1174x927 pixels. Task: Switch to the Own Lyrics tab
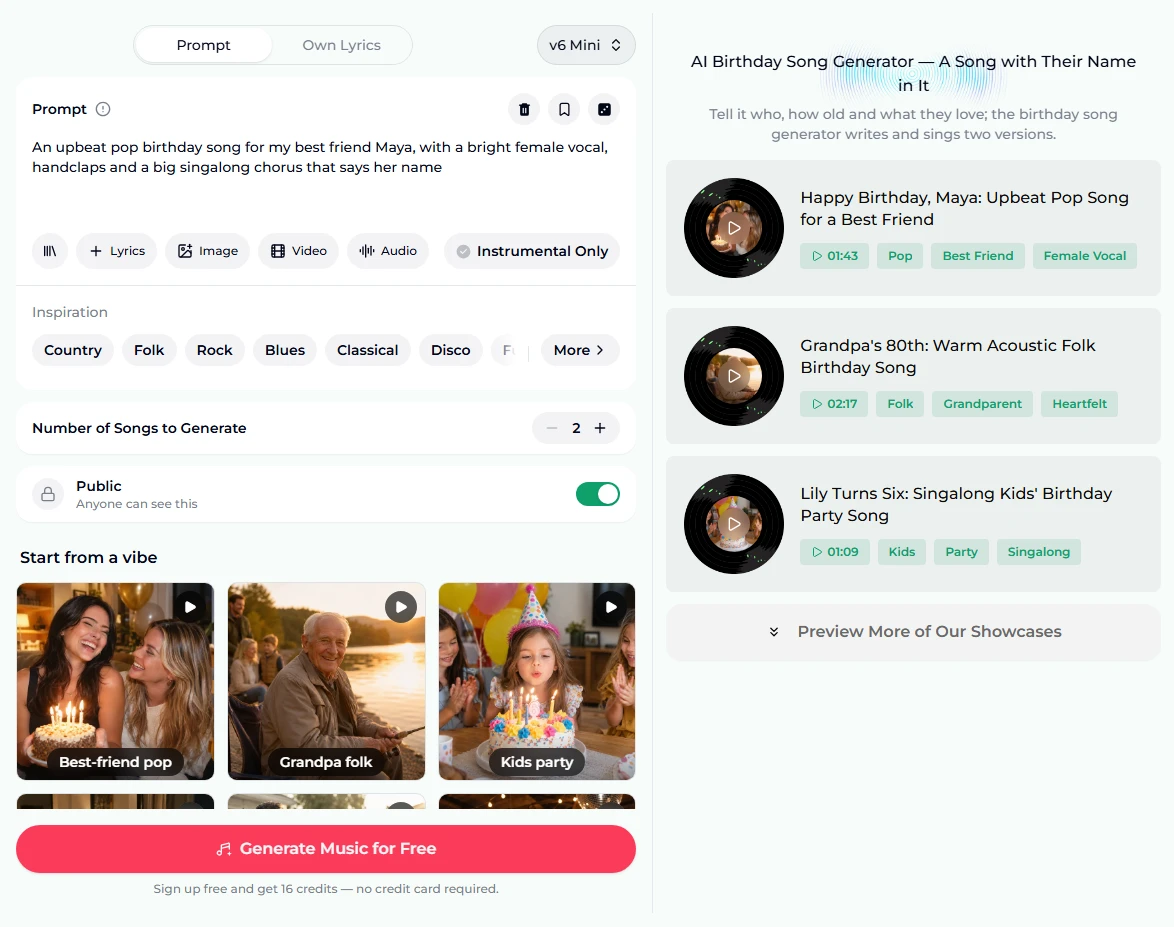pos(341,45)
